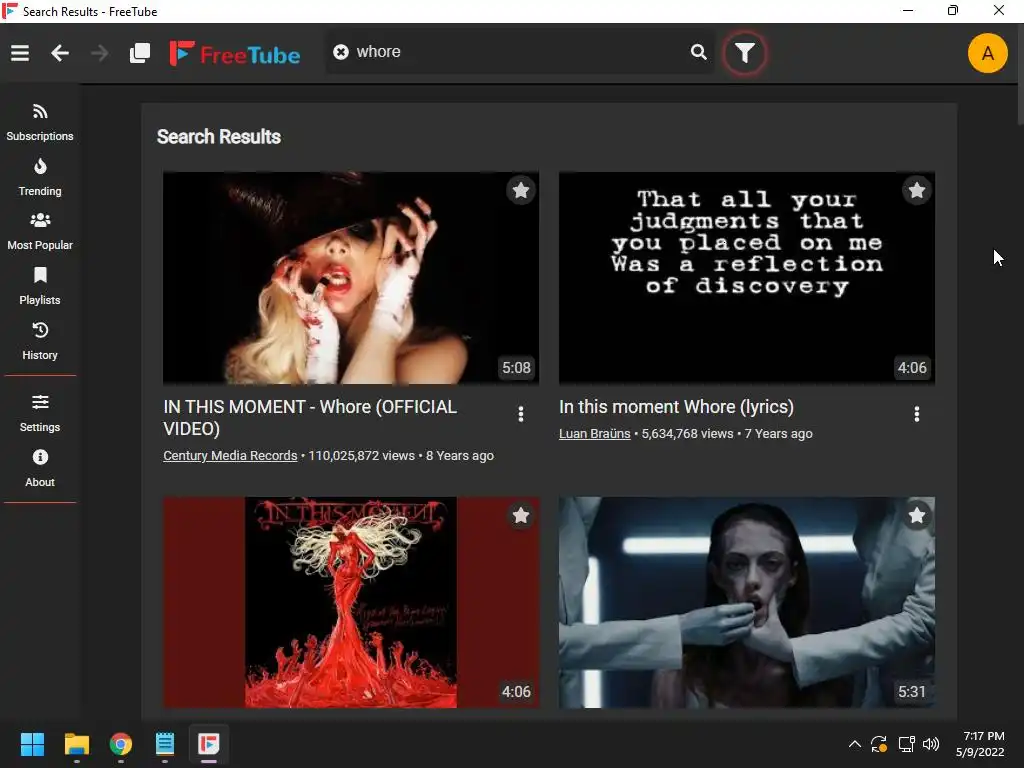
Task: Play the 5:31 video thumbnail
Action: click(x=746, y=602)
